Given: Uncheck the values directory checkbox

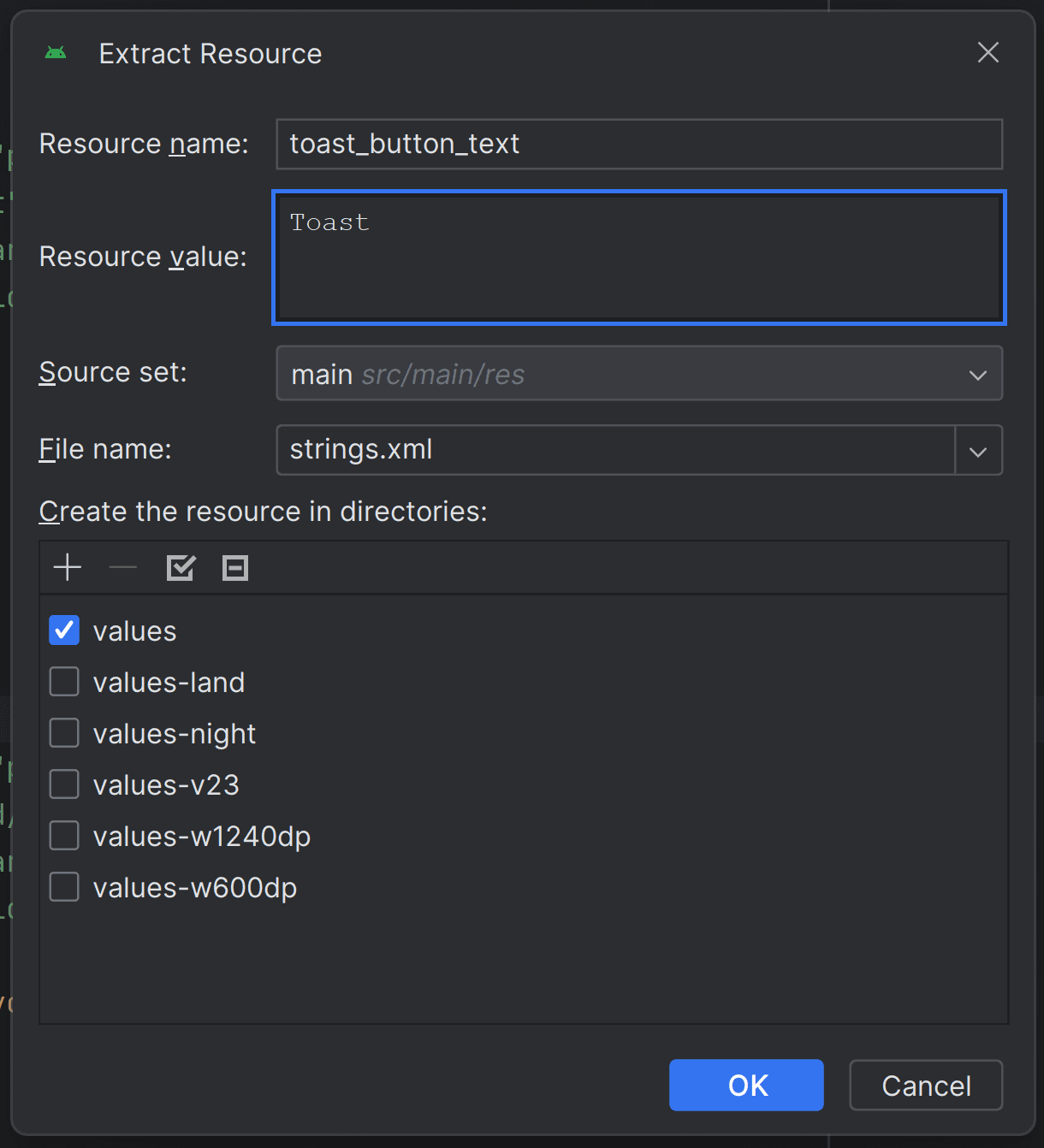Looking at the screenshot, I should point(64,630).
